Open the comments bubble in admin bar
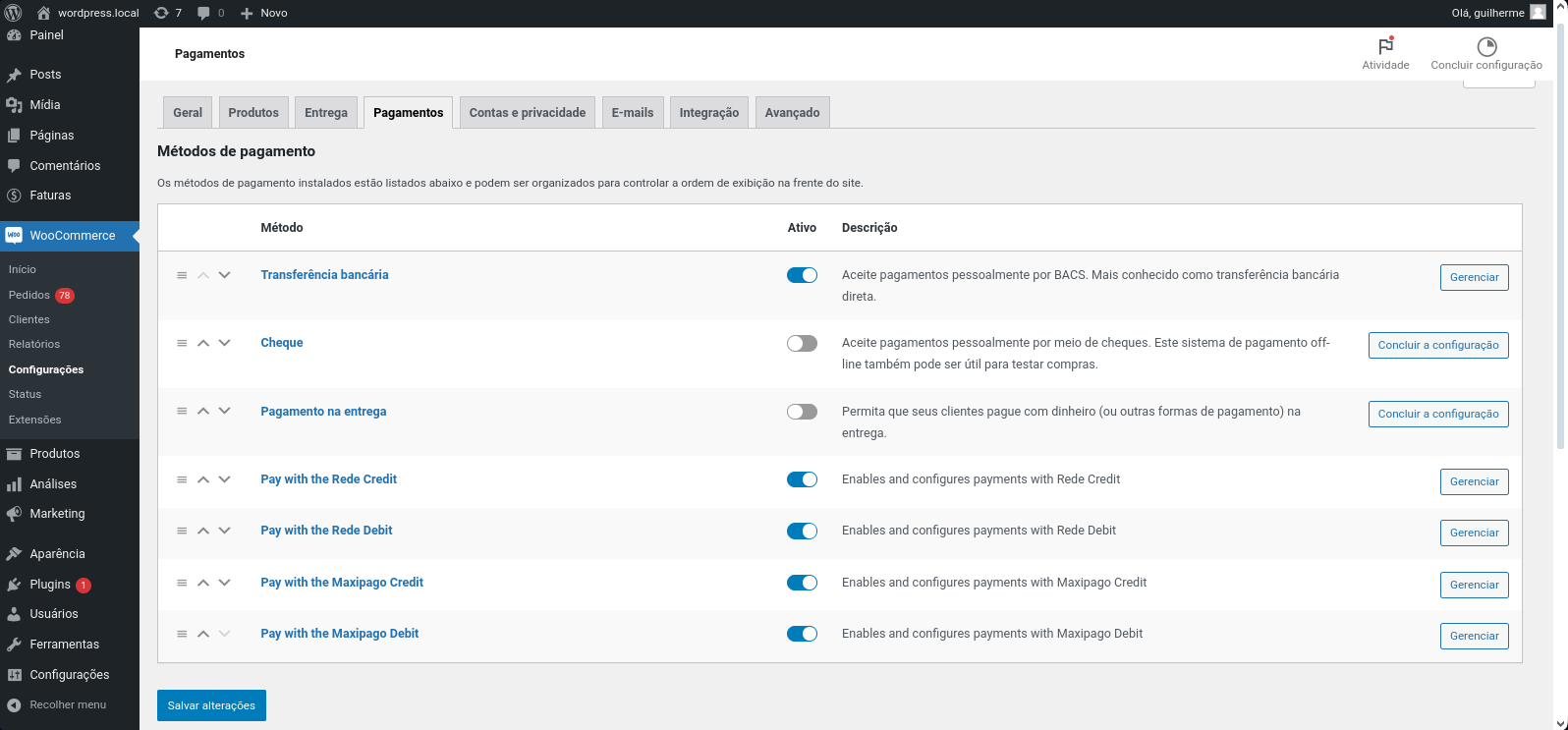This screenshot has width=1568, height=730. [203, 13]
